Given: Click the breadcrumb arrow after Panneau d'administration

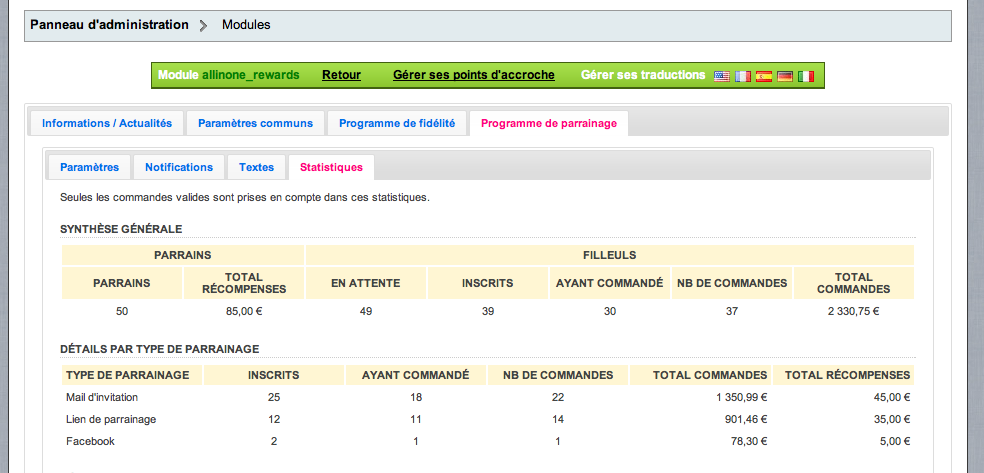Looking at the screenshot, I should [x=204, y=25].
